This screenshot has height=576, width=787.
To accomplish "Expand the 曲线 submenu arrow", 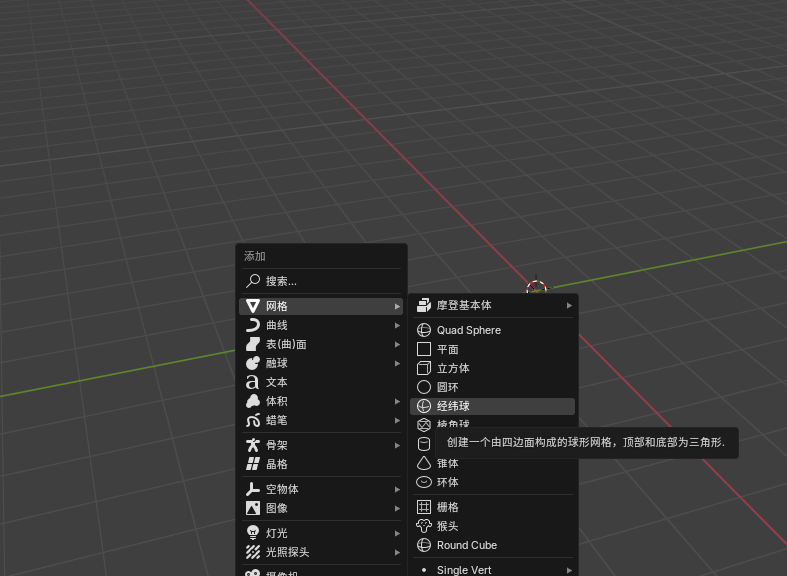I will (x=397, y=325).
